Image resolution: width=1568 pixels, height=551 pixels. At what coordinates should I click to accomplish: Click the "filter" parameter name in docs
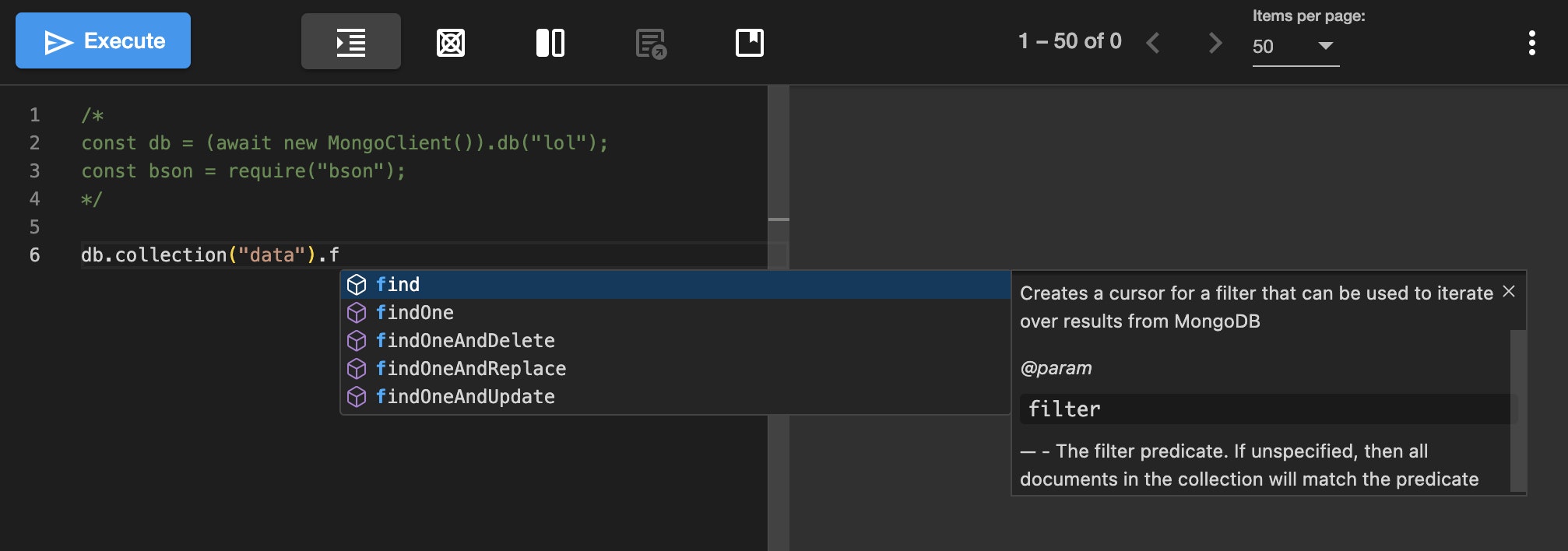[1064, 409]
